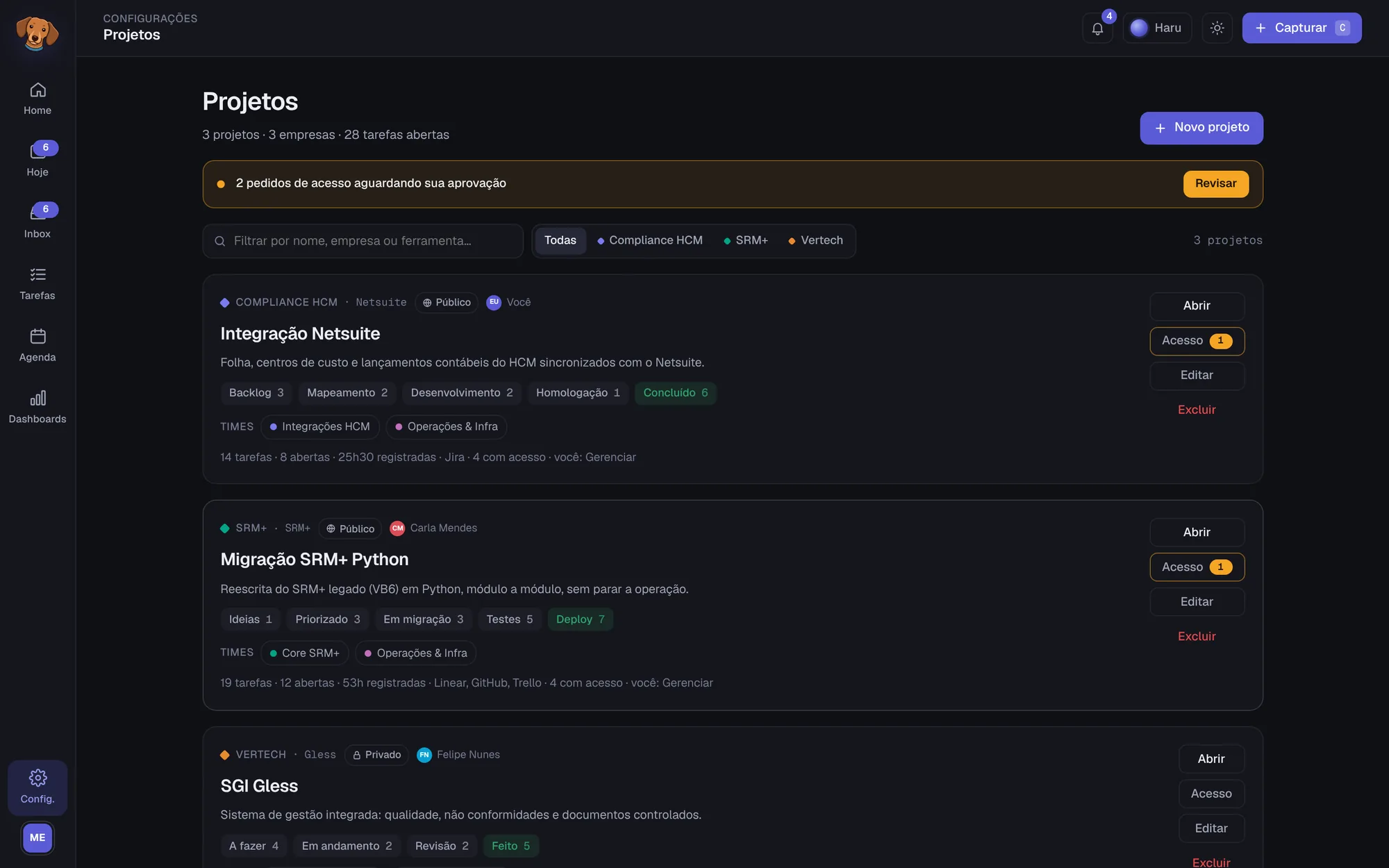Click Privado lock badge on SGI Gless
The image size is (1389, 868).
[376, 755]
